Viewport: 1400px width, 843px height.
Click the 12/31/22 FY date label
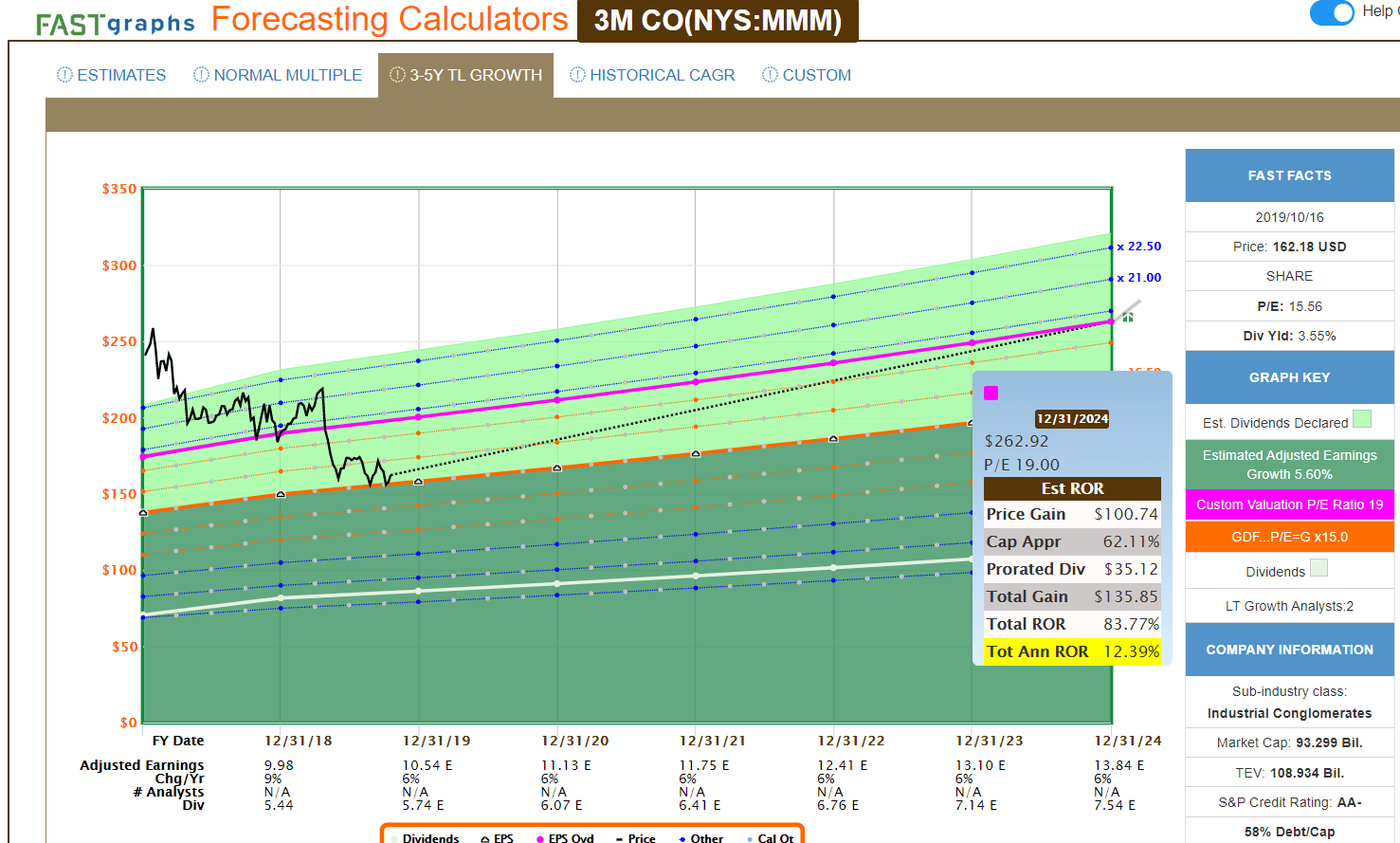click(x=851, y=741)
